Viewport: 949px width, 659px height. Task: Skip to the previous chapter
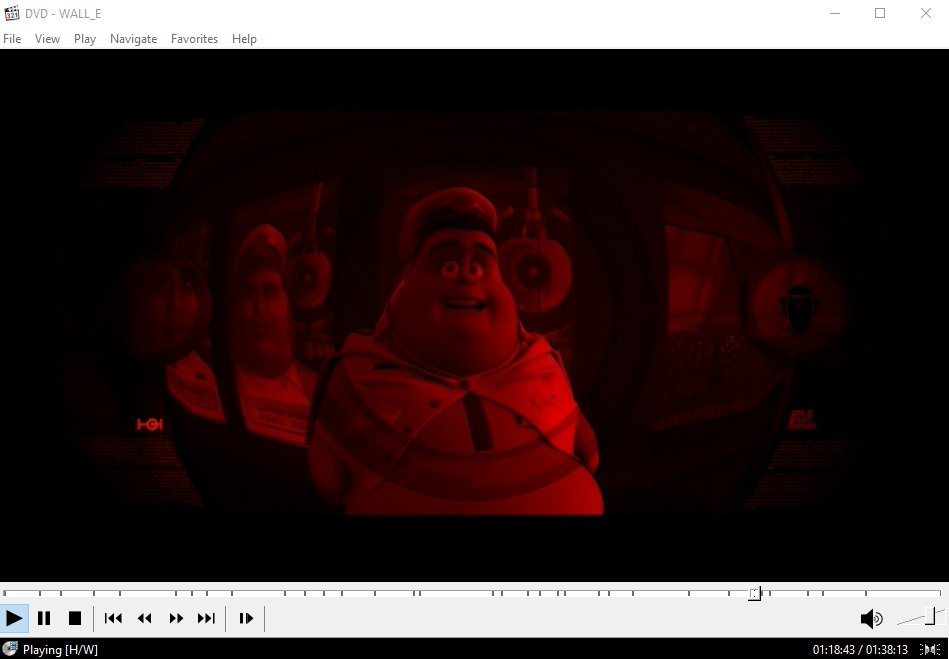click(x=113, y=618)
